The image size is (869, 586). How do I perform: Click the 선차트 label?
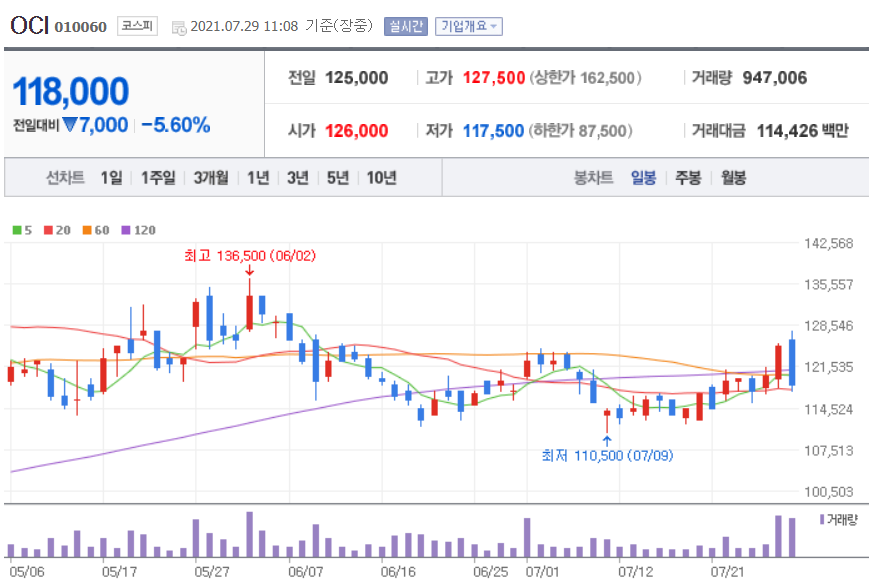point(65,178)
